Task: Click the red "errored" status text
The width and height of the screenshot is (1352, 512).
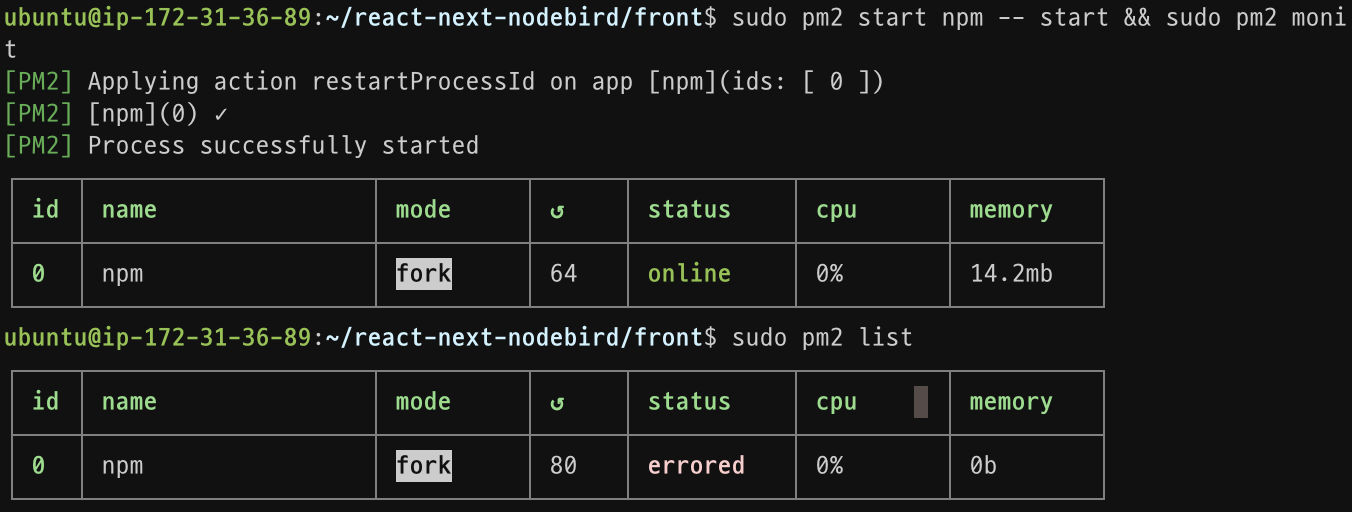Action: tap(696, 465)
